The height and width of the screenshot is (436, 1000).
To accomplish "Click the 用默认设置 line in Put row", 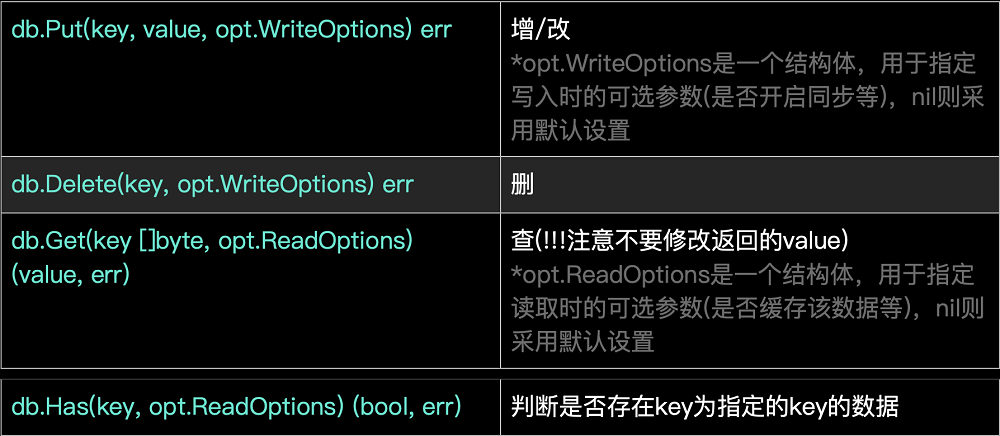I will click(x=571, y=131).
